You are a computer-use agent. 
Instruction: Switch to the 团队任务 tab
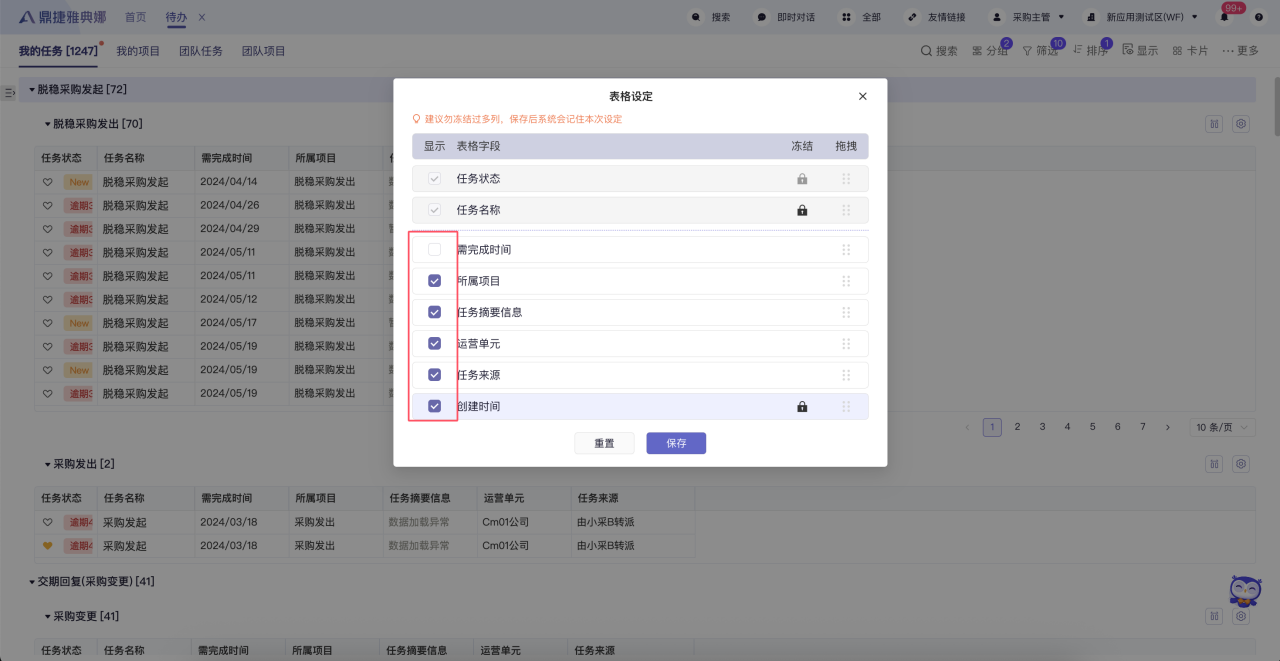click(201, 51)
